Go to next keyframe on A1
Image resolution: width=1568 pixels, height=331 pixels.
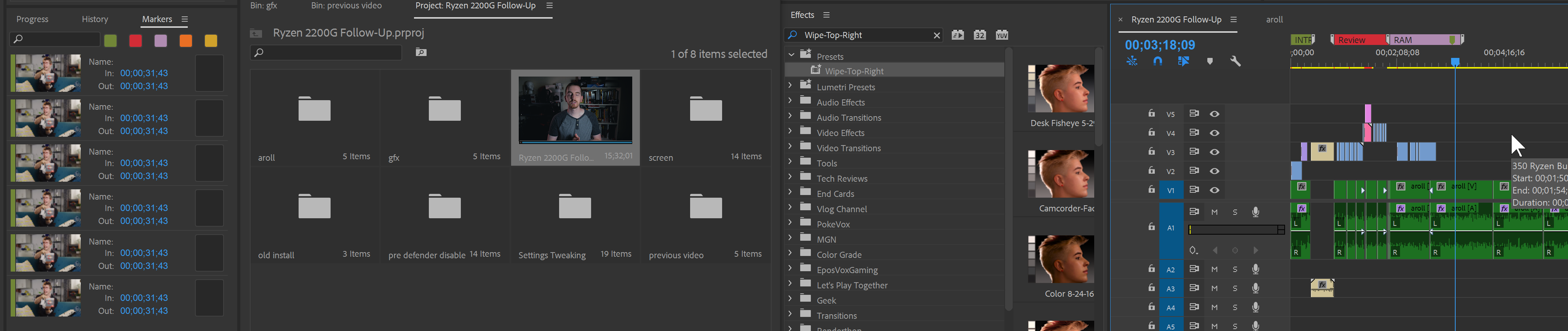tap(1255, 251)
